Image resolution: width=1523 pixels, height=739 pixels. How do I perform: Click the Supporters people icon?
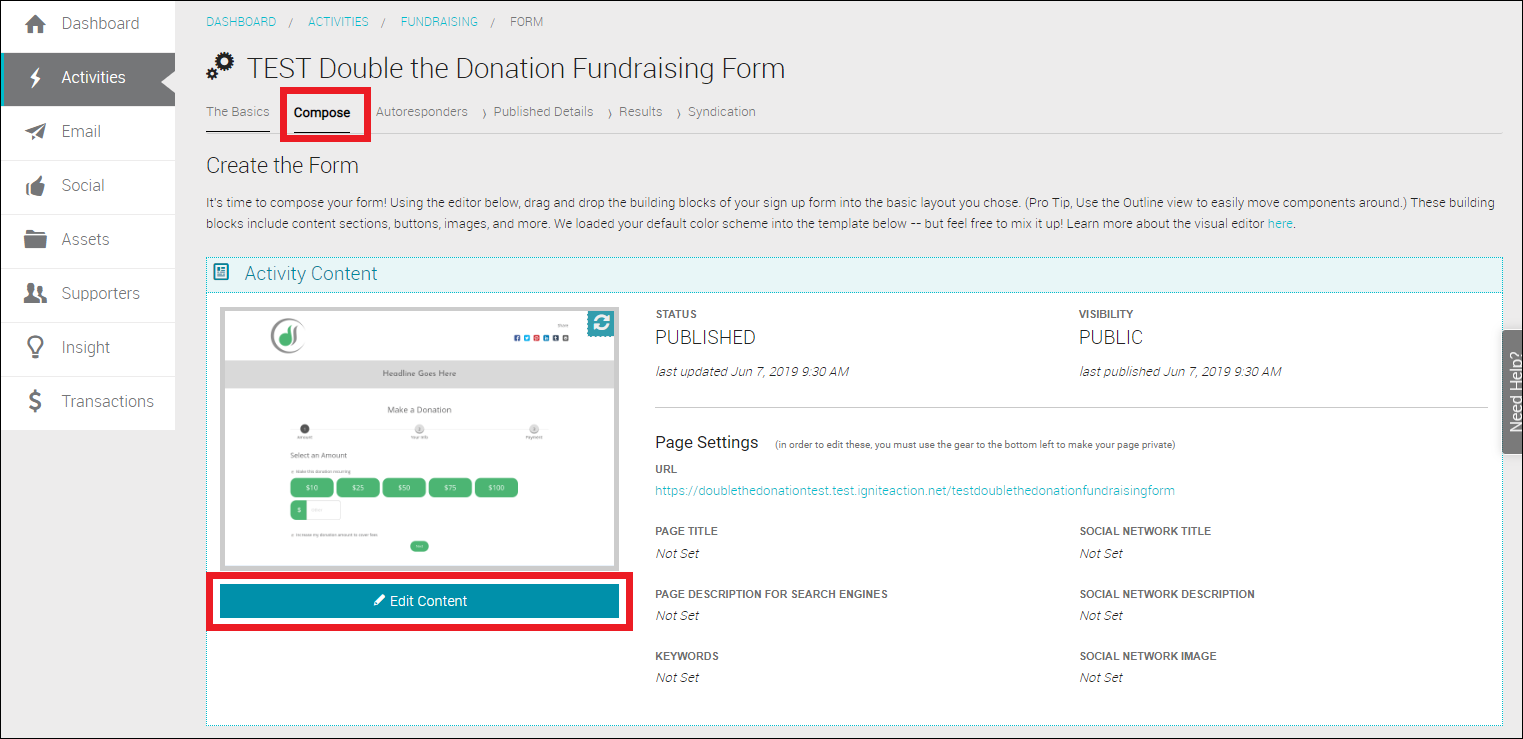click(x=35, y=293)
